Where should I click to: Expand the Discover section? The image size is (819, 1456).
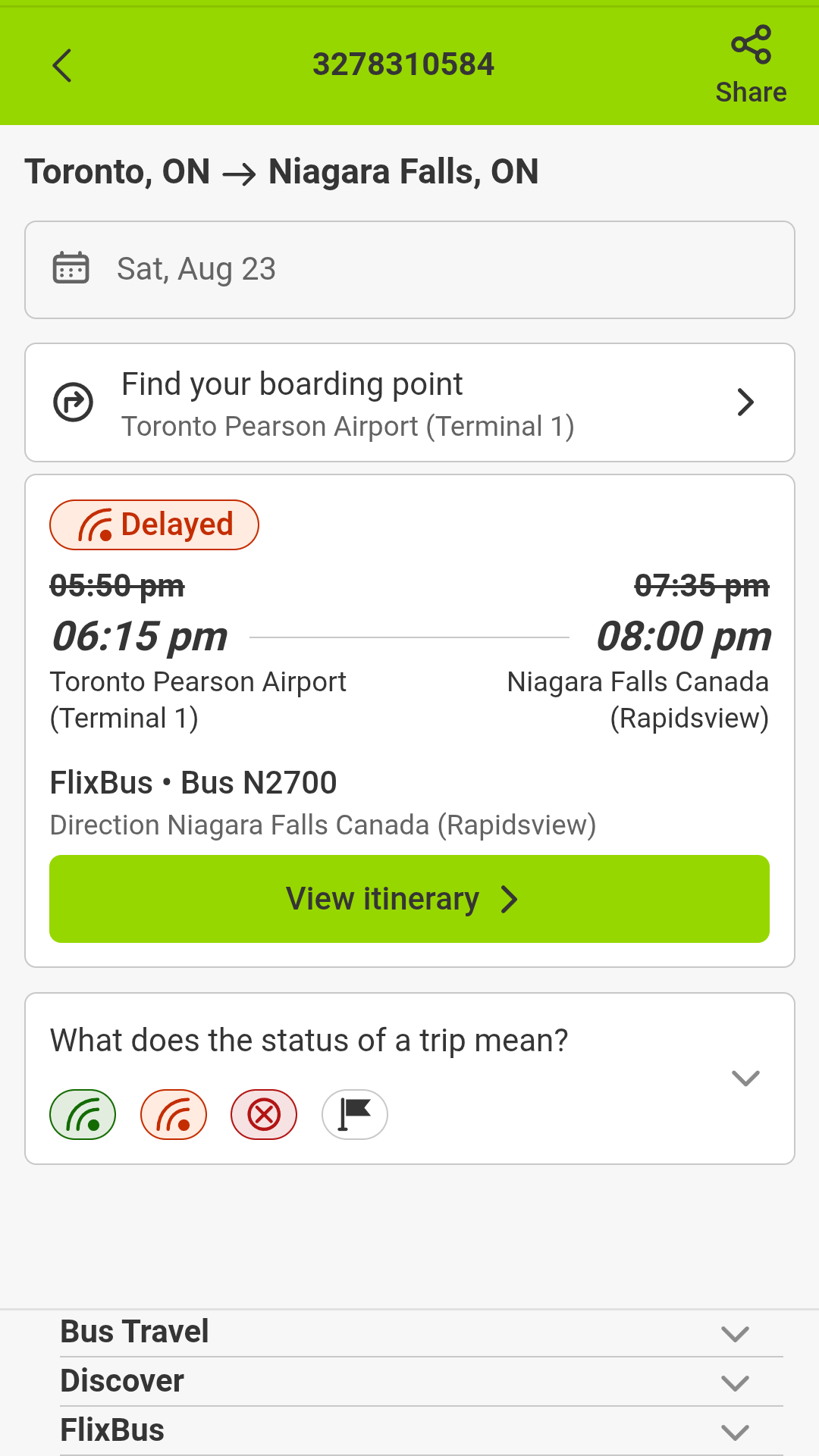[735, 1382]
